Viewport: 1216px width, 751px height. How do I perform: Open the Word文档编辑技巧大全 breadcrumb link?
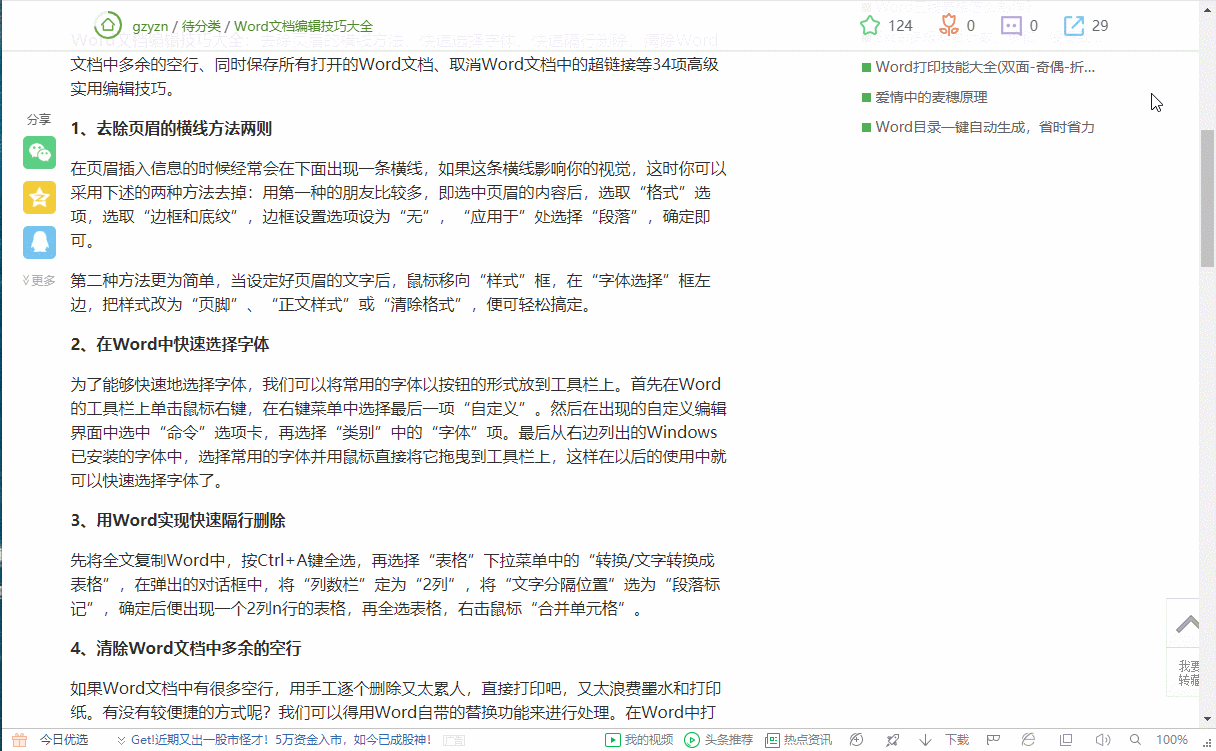pos(303,26)
